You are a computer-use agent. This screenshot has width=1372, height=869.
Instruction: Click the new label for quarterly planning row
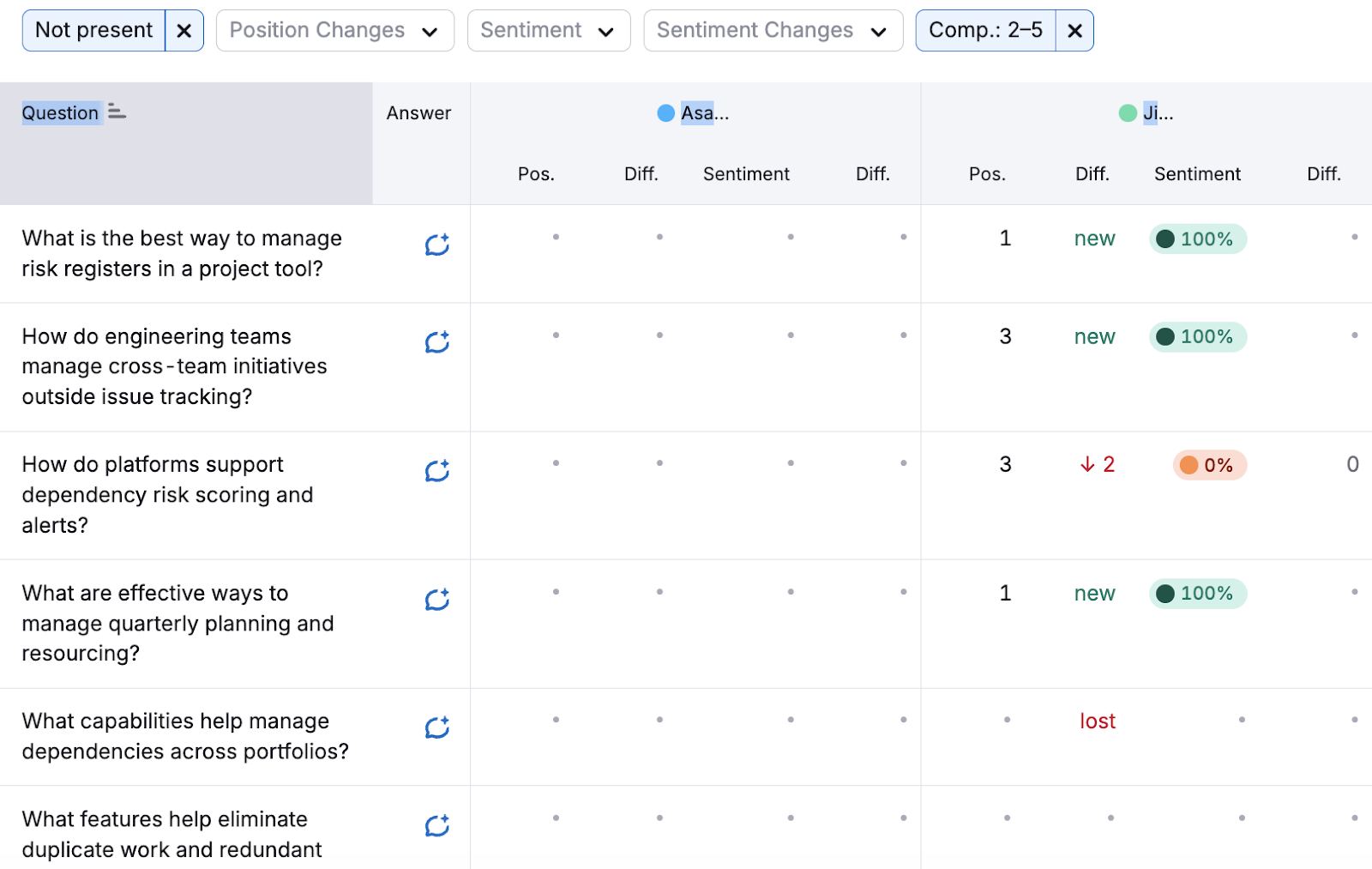tap(1094, 593)
